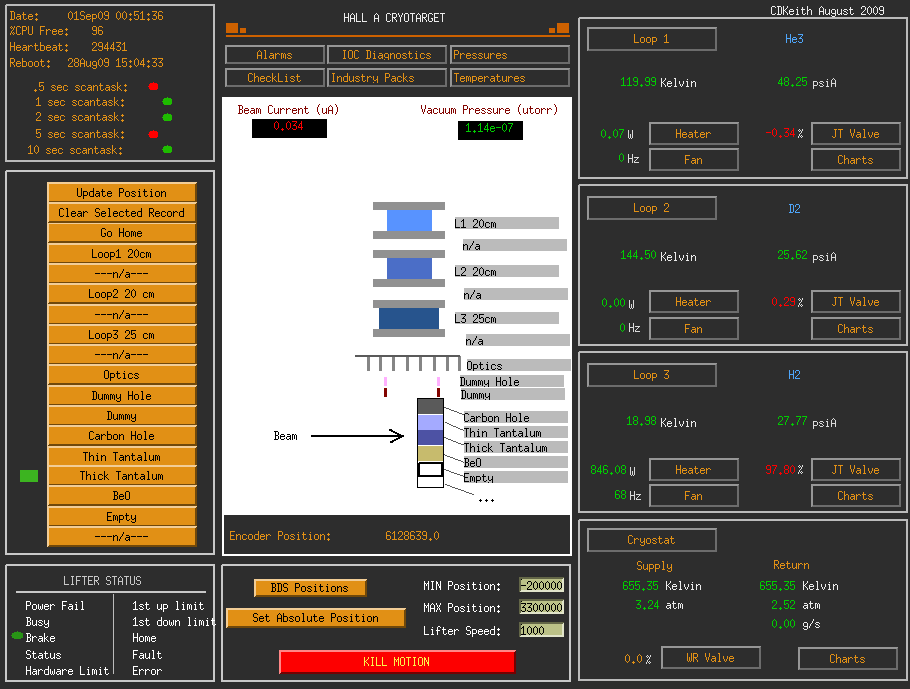The width and height of the screenshot is (910, 689).
Task: Click the L1 20cm light blue cell graphic
Action: tap(409, 221)
